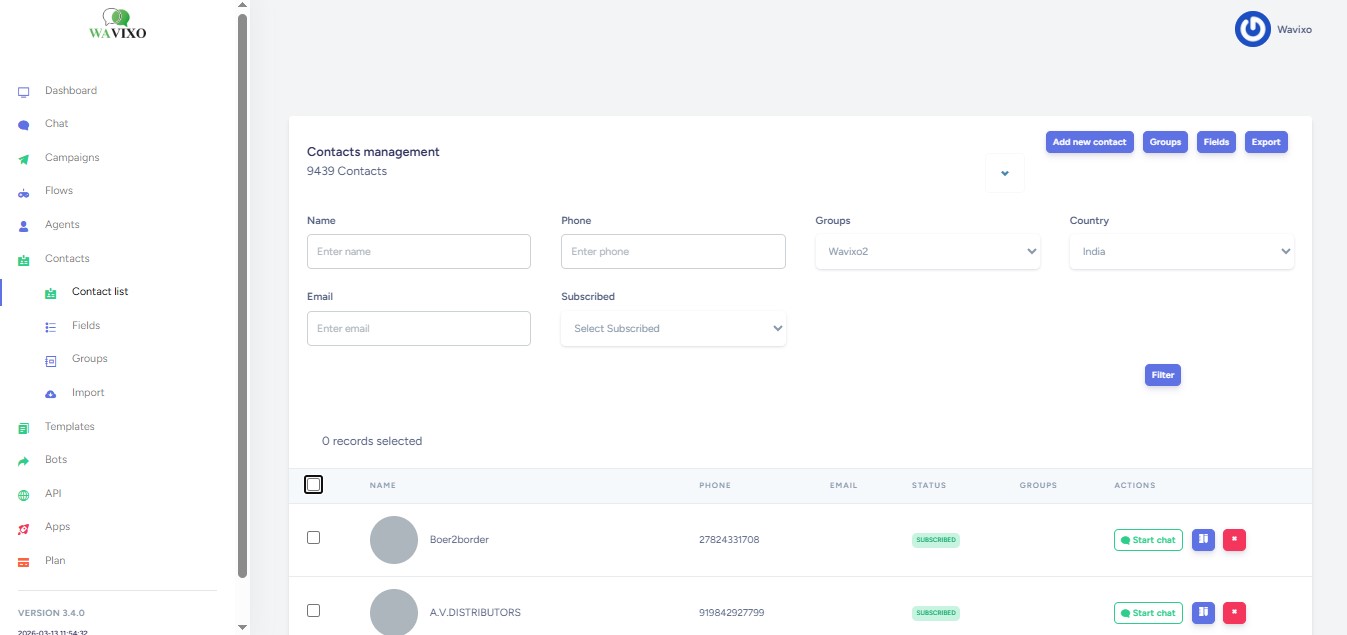Click the blue edit icon for A.V.DISTRIBUTORS
Image resolution: width=1347 pixels, height=635 pixels.
click(x=1203, y=613)
